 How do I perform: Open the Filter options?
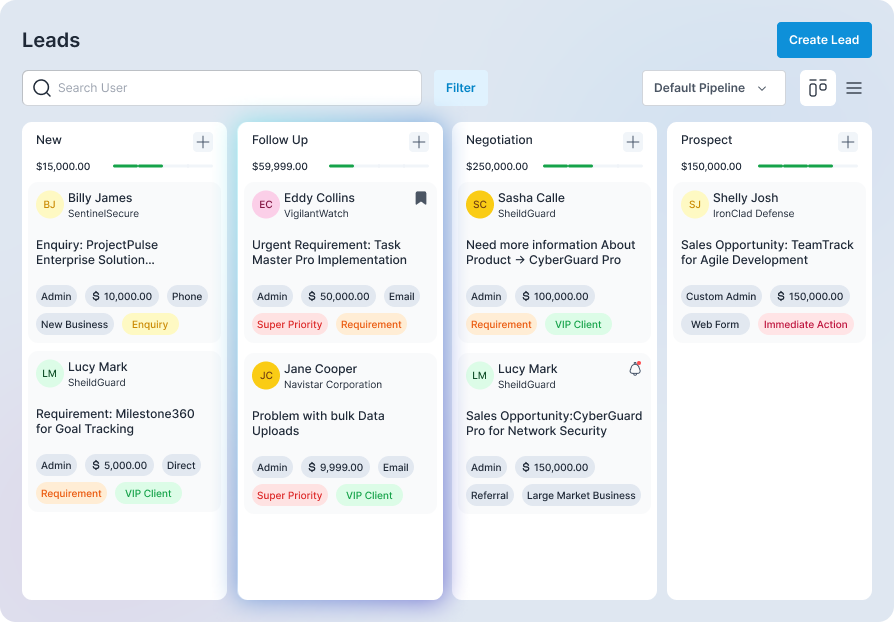pos(460,88)
